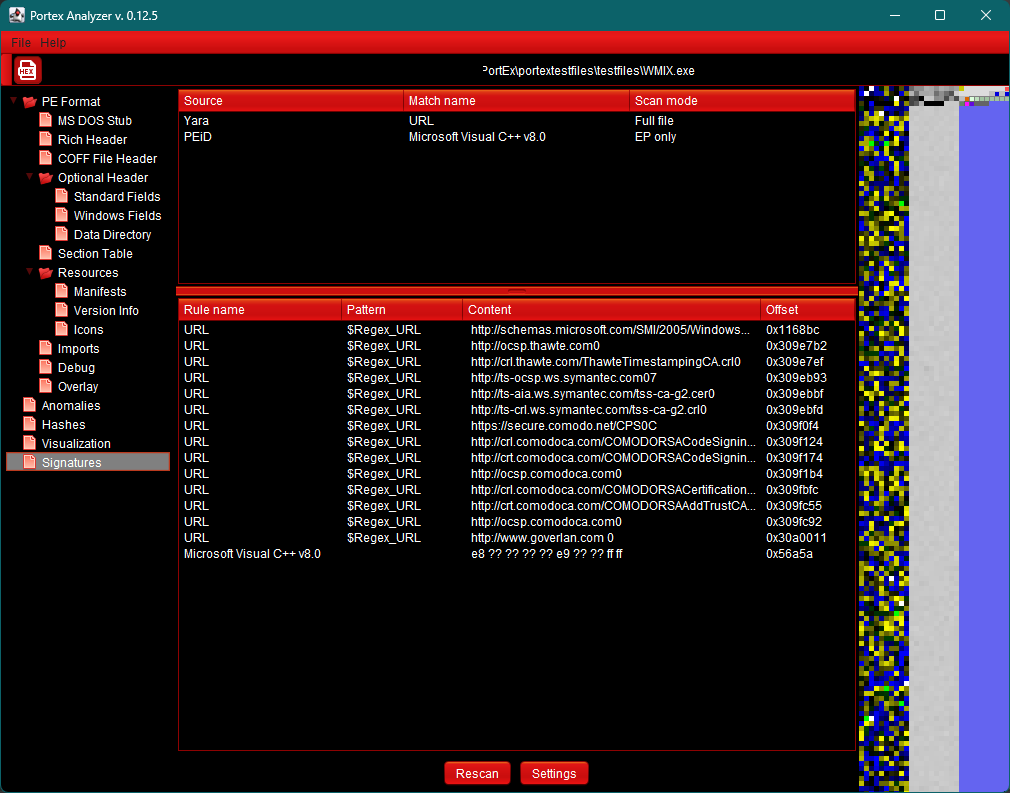Click the Visualization file icon
This screenshot has height=793, width=1010.
29,444
